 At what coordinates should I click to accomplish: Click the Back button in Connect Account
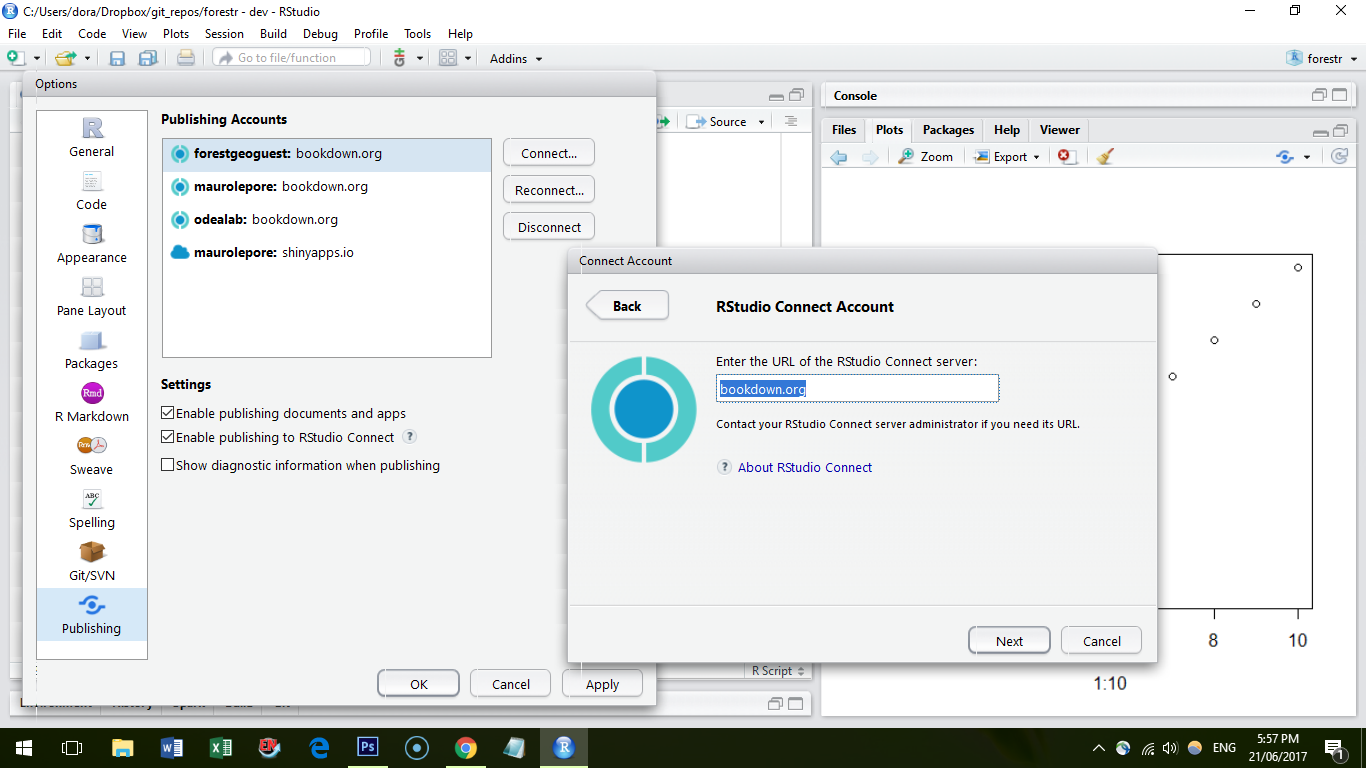tap(627, 306)
